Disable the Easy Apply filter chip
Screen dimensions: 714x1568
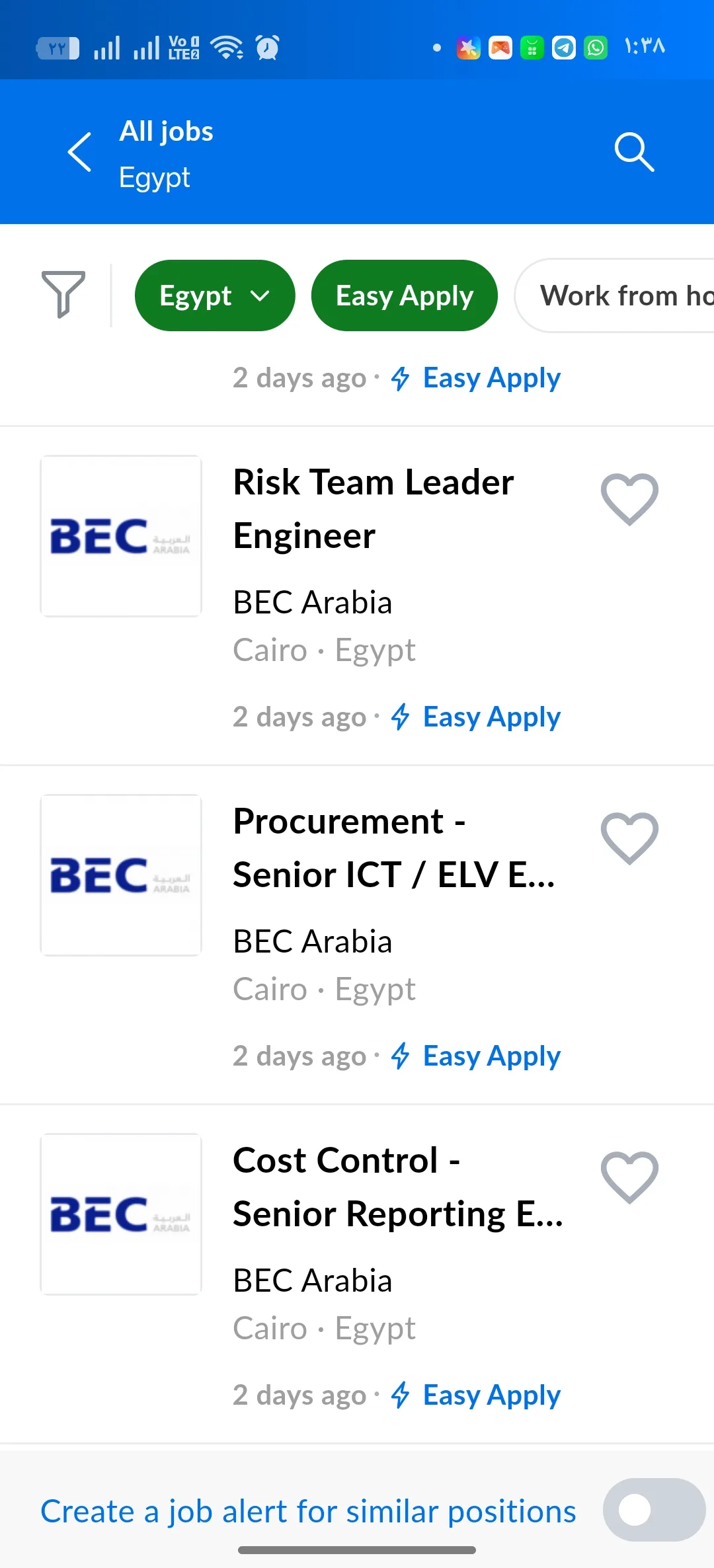pyautogui.click(x=405, y=295)
